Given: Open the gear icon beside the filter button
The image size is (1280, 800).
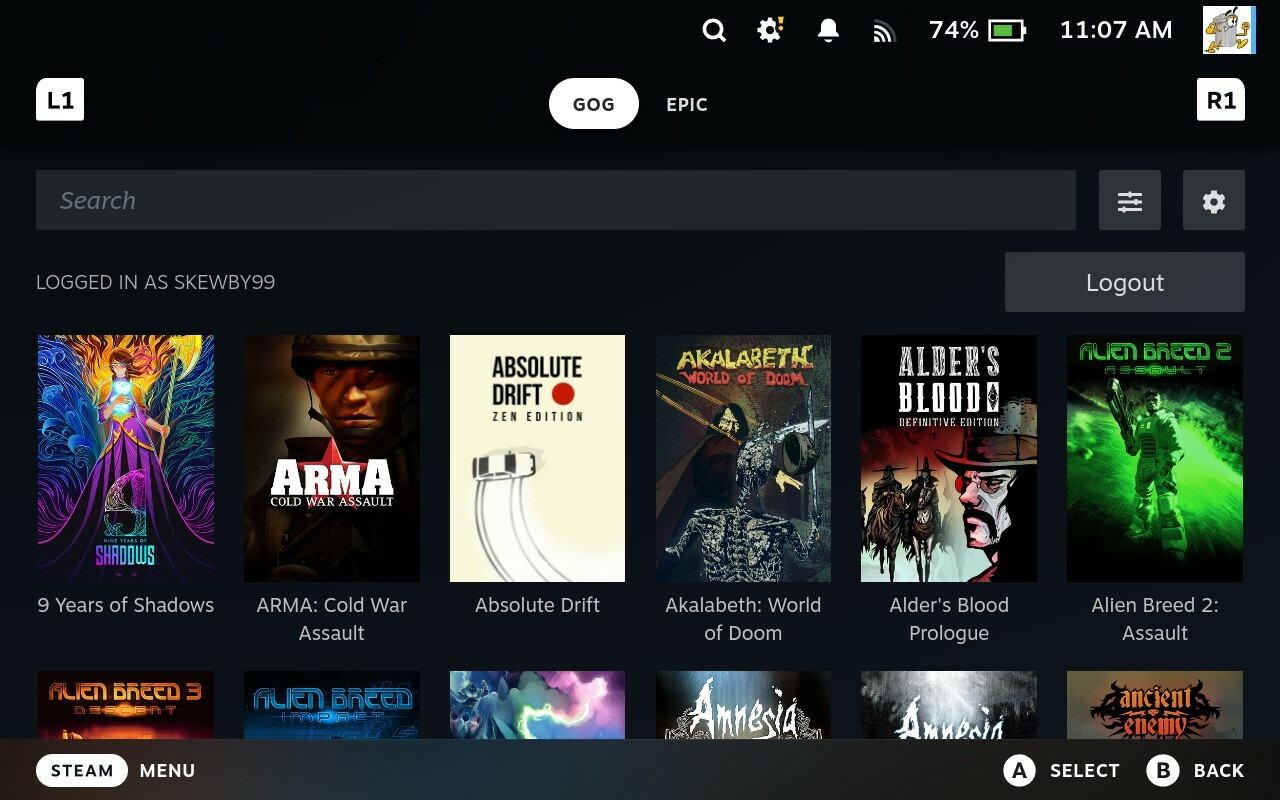Looking at the screenshot, I should point(1214,201).
